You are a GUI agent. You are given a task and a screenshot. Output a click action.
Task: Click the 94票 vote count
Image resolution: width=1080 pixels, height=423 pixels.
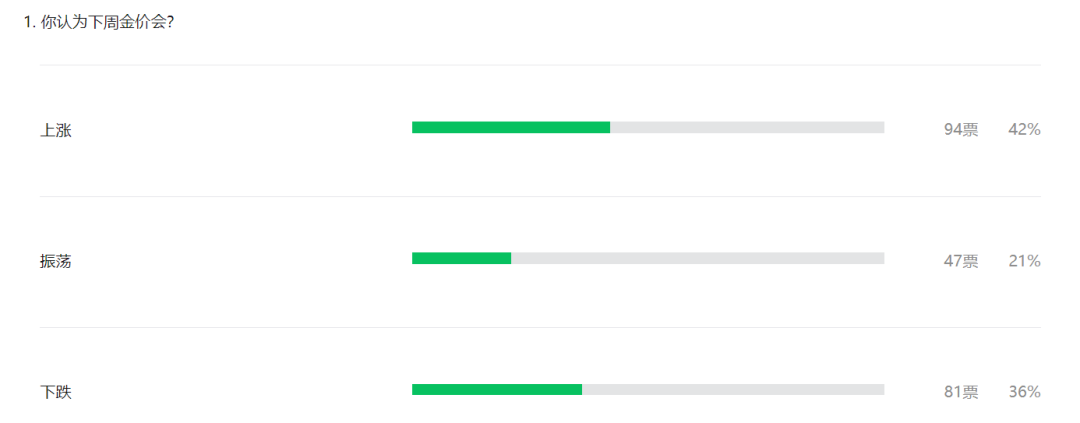point(961,130)
